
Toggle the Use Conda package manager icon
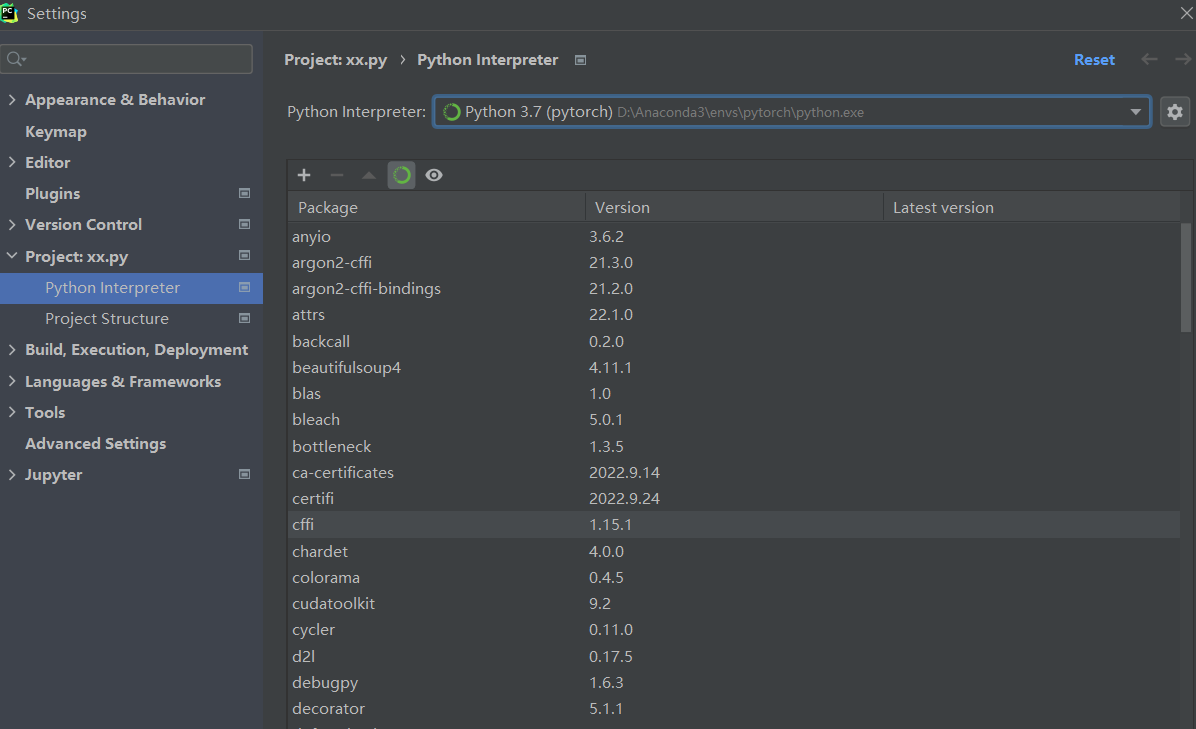click(401, 175)
